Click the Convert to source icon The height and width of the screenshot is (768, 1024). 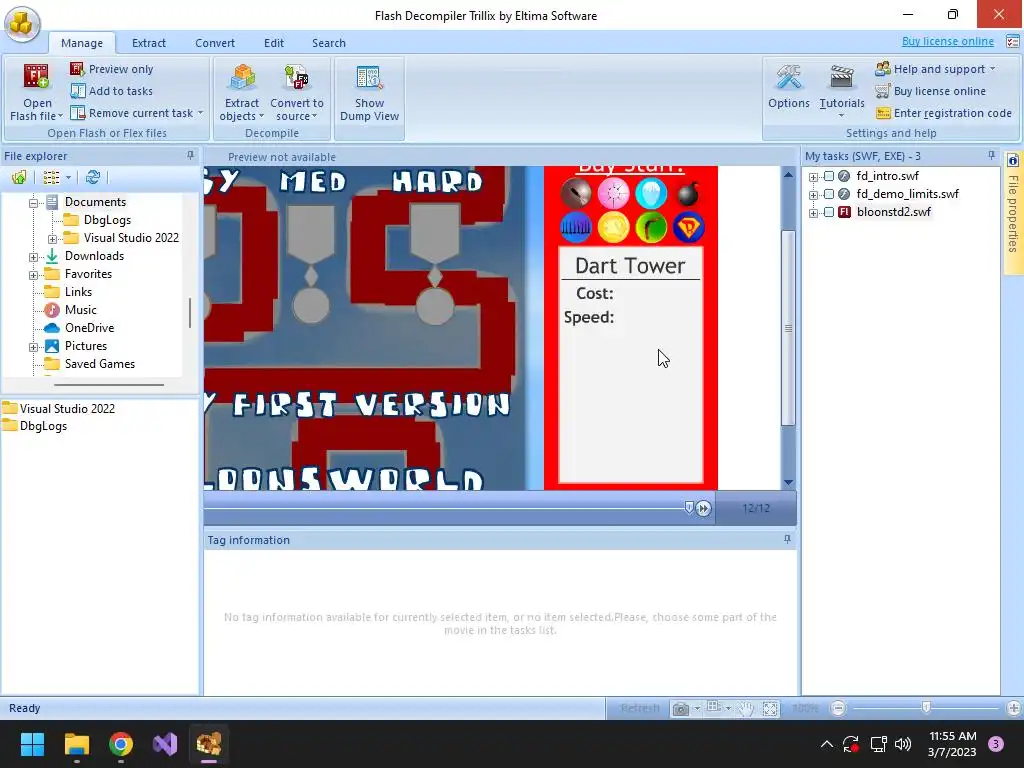point(296,78)
